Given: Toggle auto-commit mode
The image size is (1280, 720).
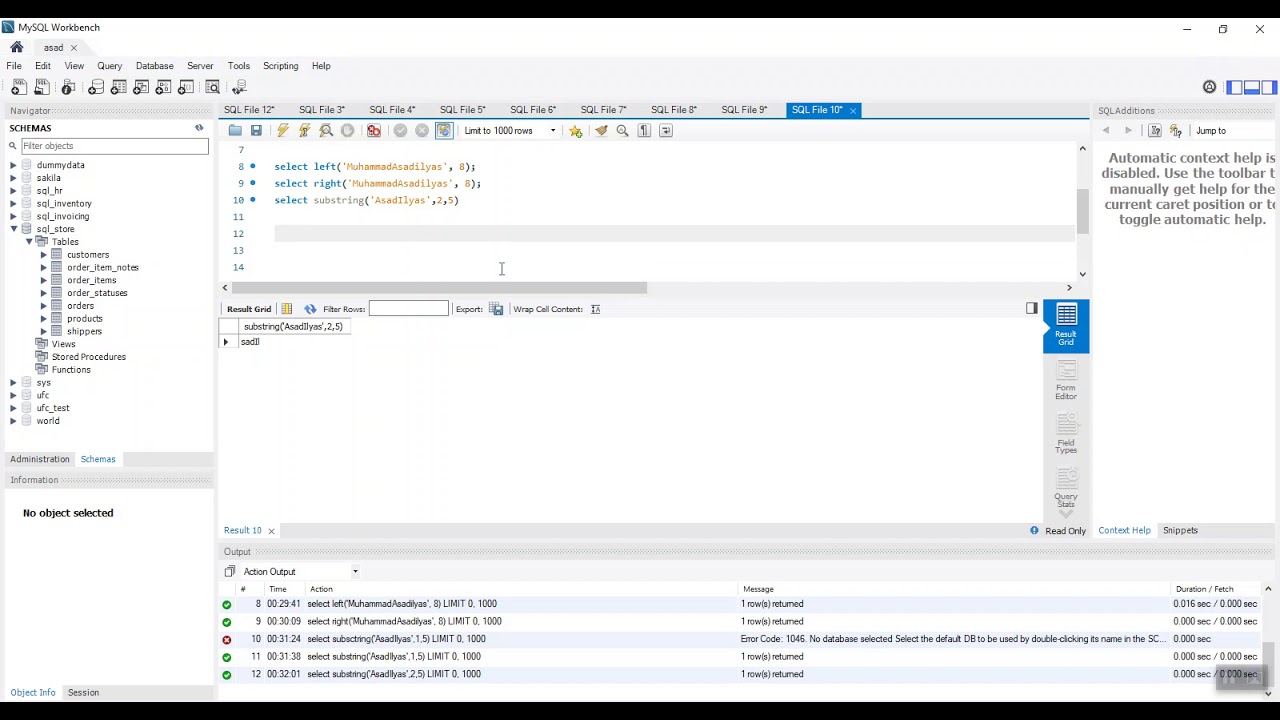Looking at the screenshot, I should pyautogui.click(x=444, y=131).
